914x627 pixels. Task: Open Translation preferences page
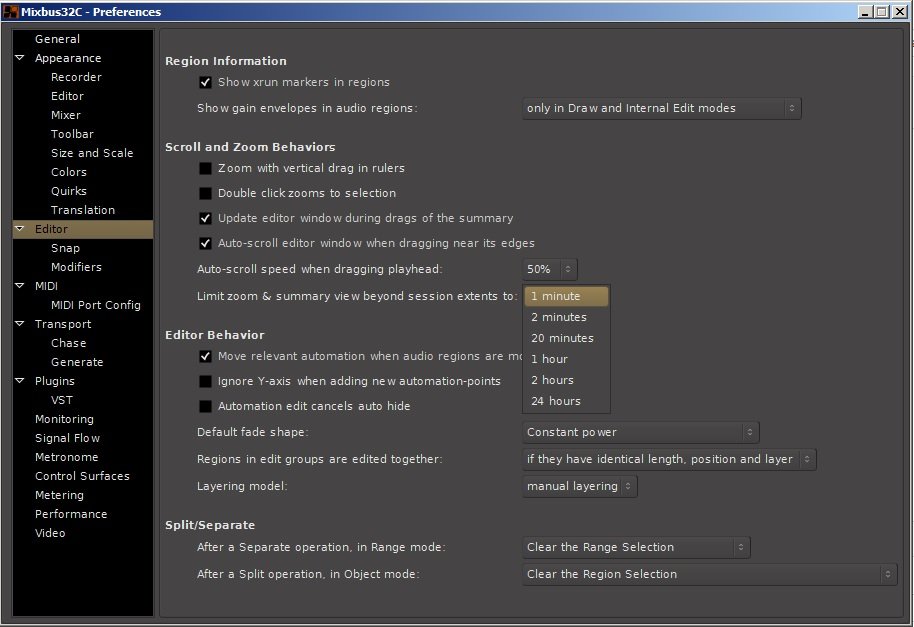[82, 210]
